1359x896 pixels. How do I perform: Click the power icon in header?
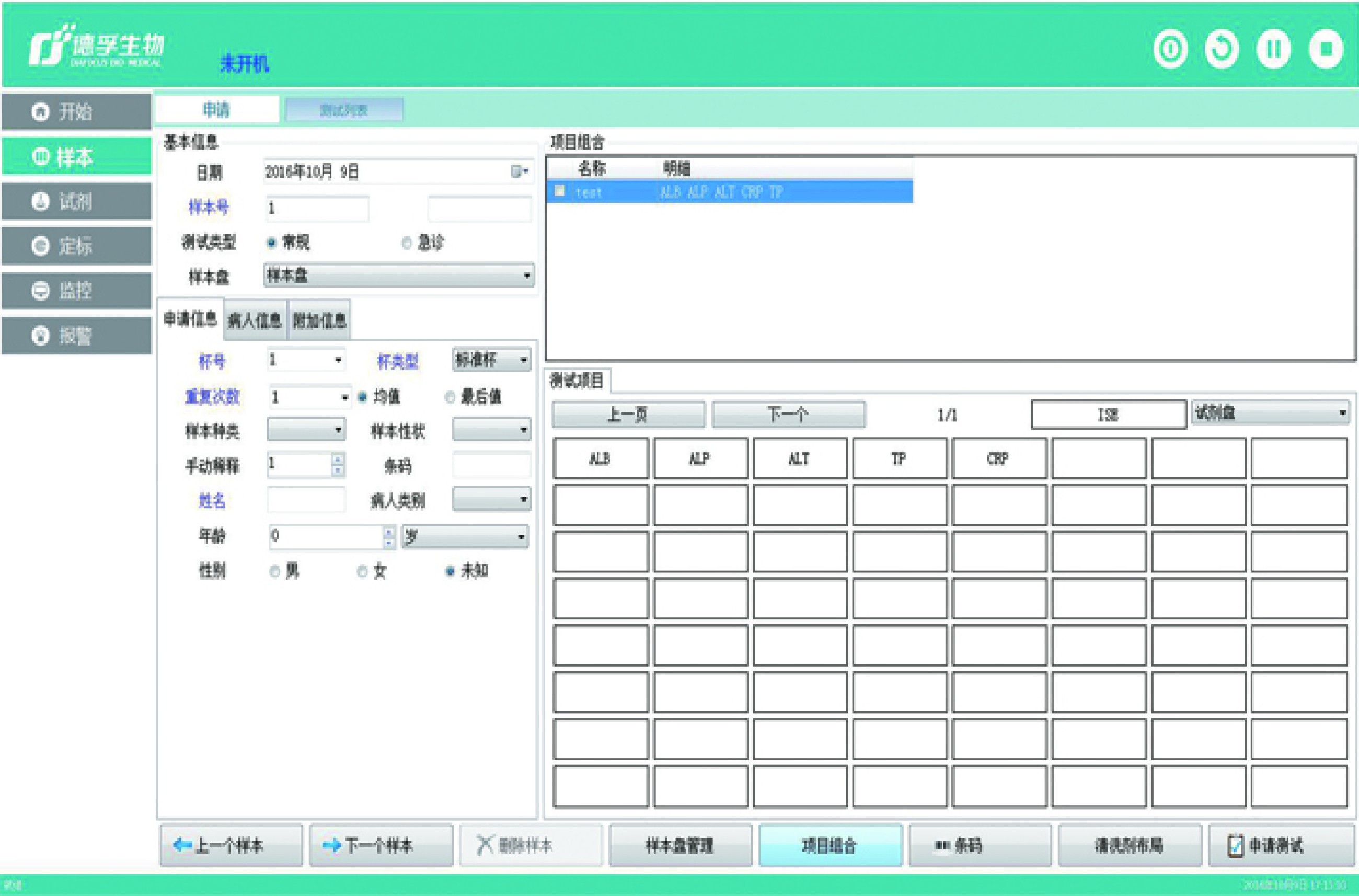1170,50
